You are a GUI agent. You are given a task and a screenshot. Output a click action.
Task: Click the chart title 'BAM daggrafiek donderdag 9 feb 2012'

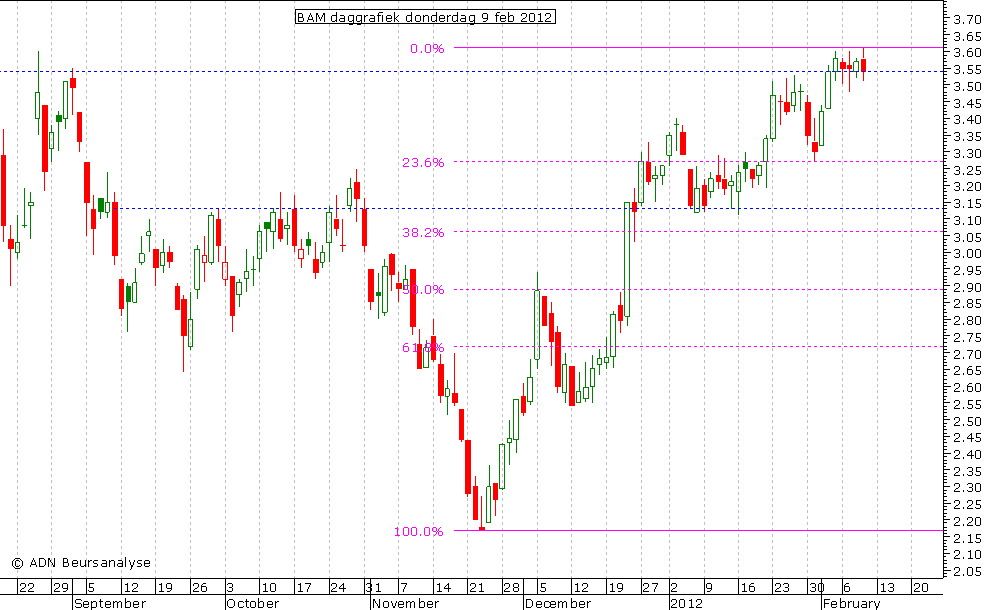point(425,17)
